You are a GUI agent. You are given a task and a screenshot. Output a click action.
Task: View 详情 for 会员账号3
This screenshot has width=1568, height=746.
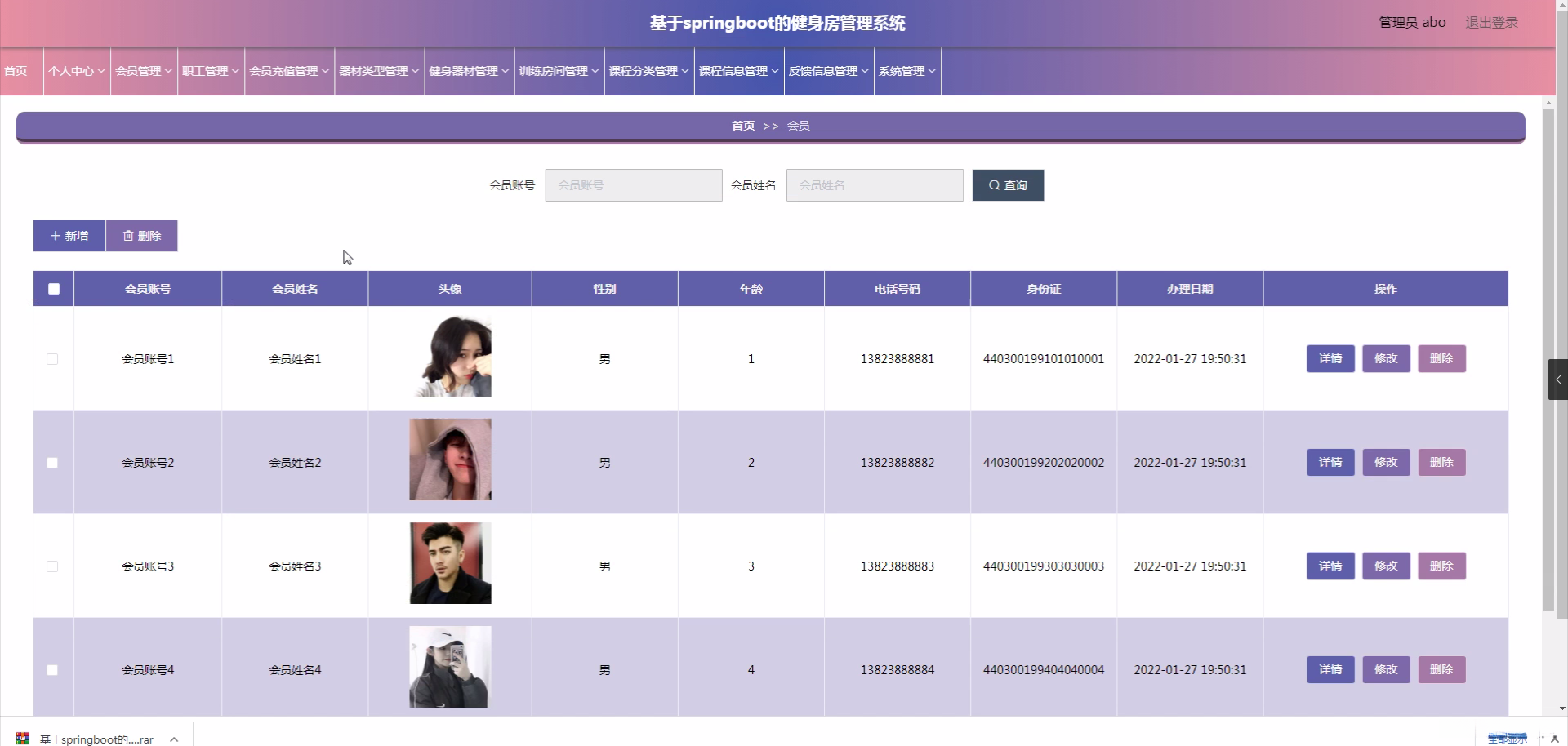pos(1330,566)
